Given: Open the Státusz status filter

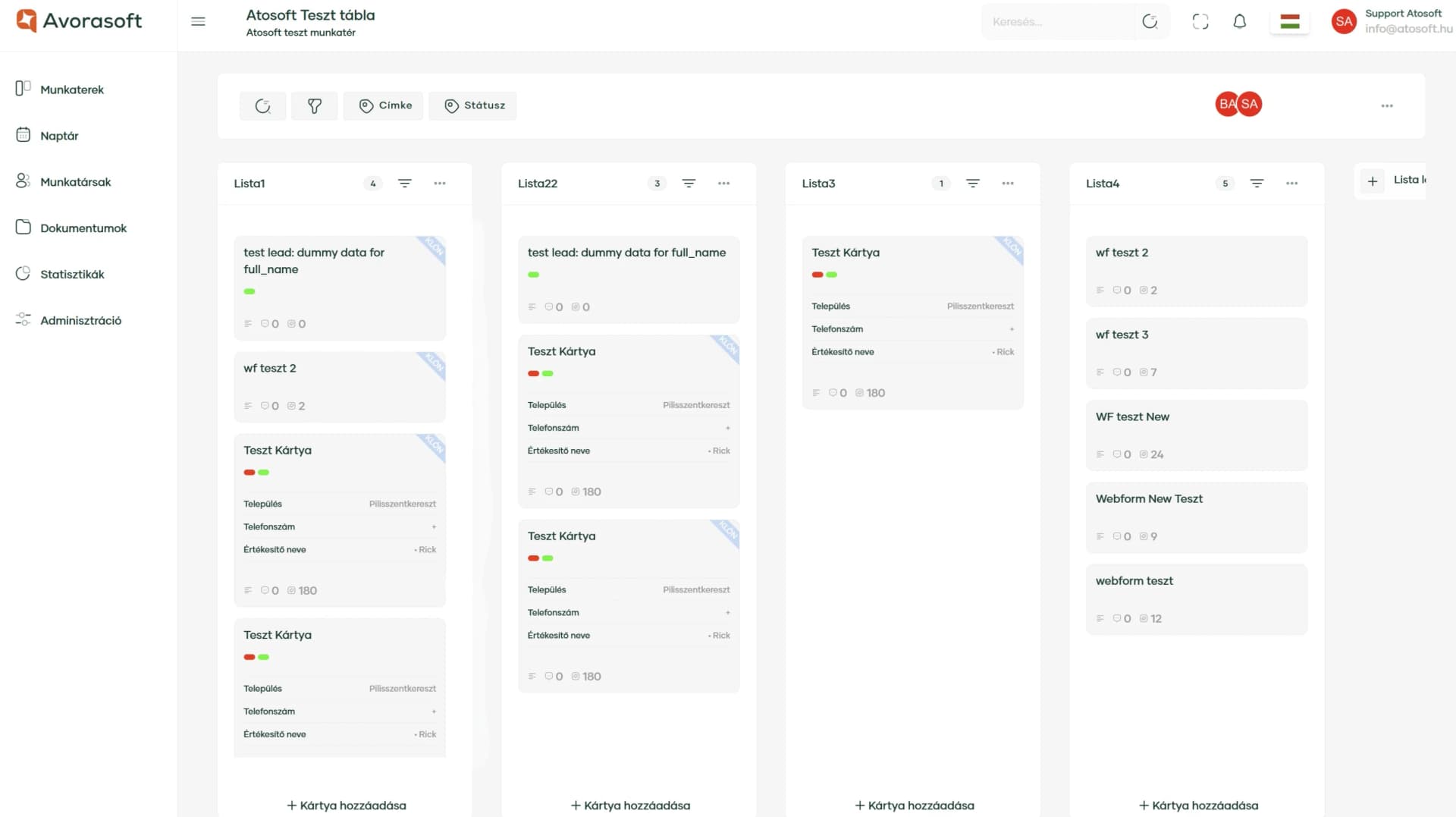Looking at the screenshot, I should tap(474, 105).
